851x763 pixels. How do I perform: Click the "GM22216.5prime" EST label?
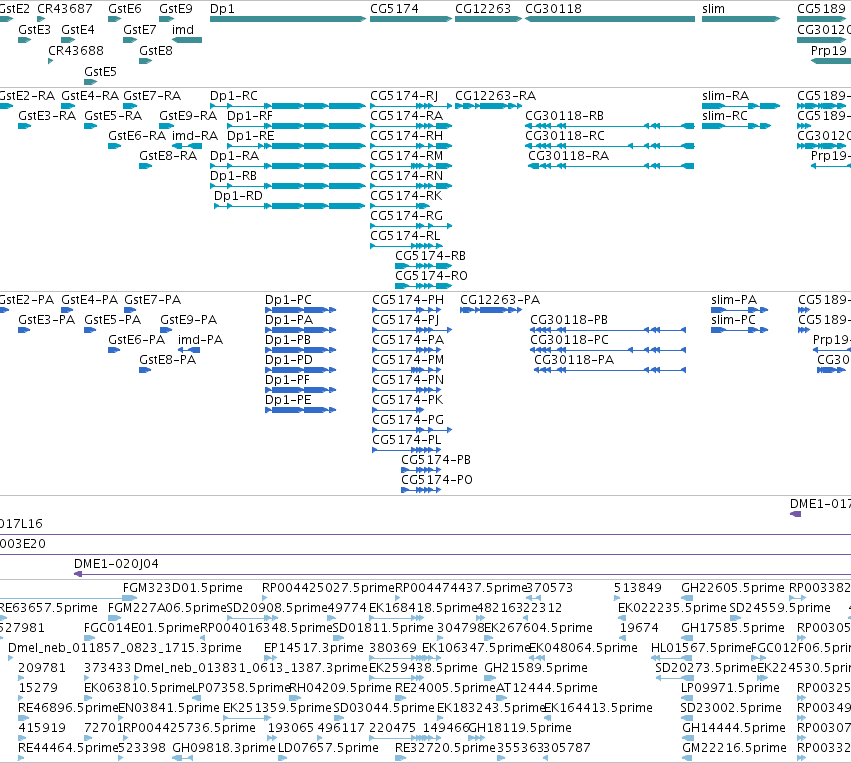pos(734,748)
